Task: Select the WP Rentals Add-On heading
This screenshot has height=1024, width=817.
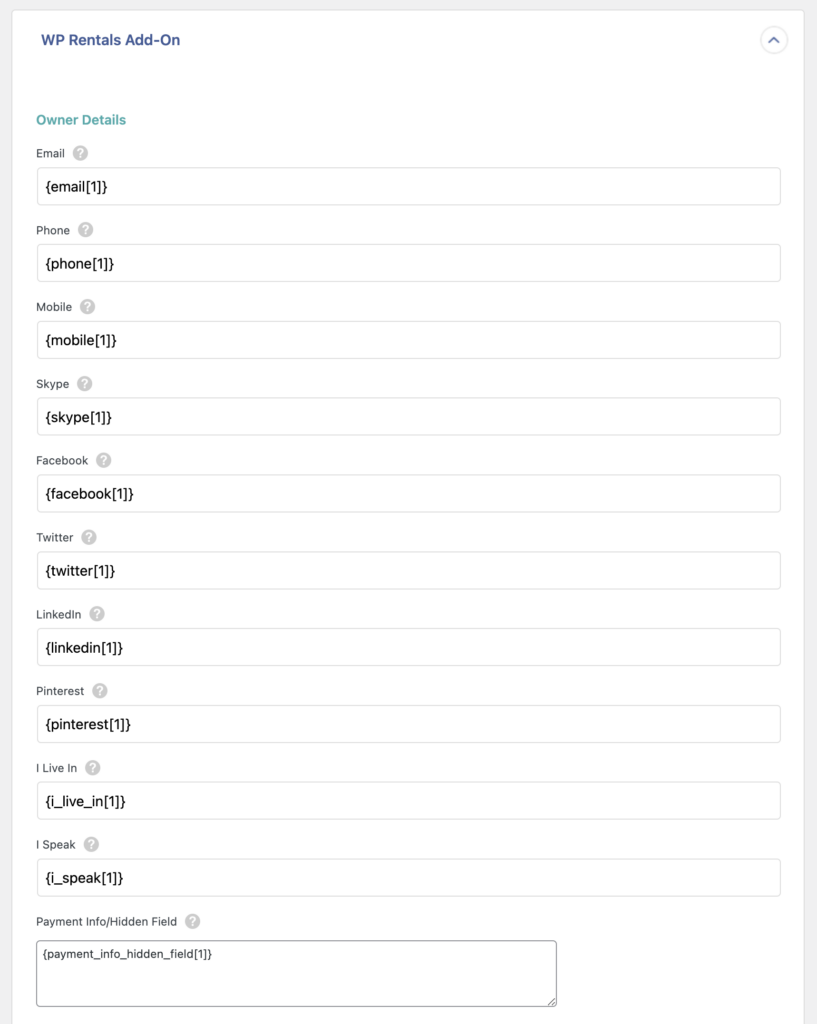Action: (x=110, y=40)
